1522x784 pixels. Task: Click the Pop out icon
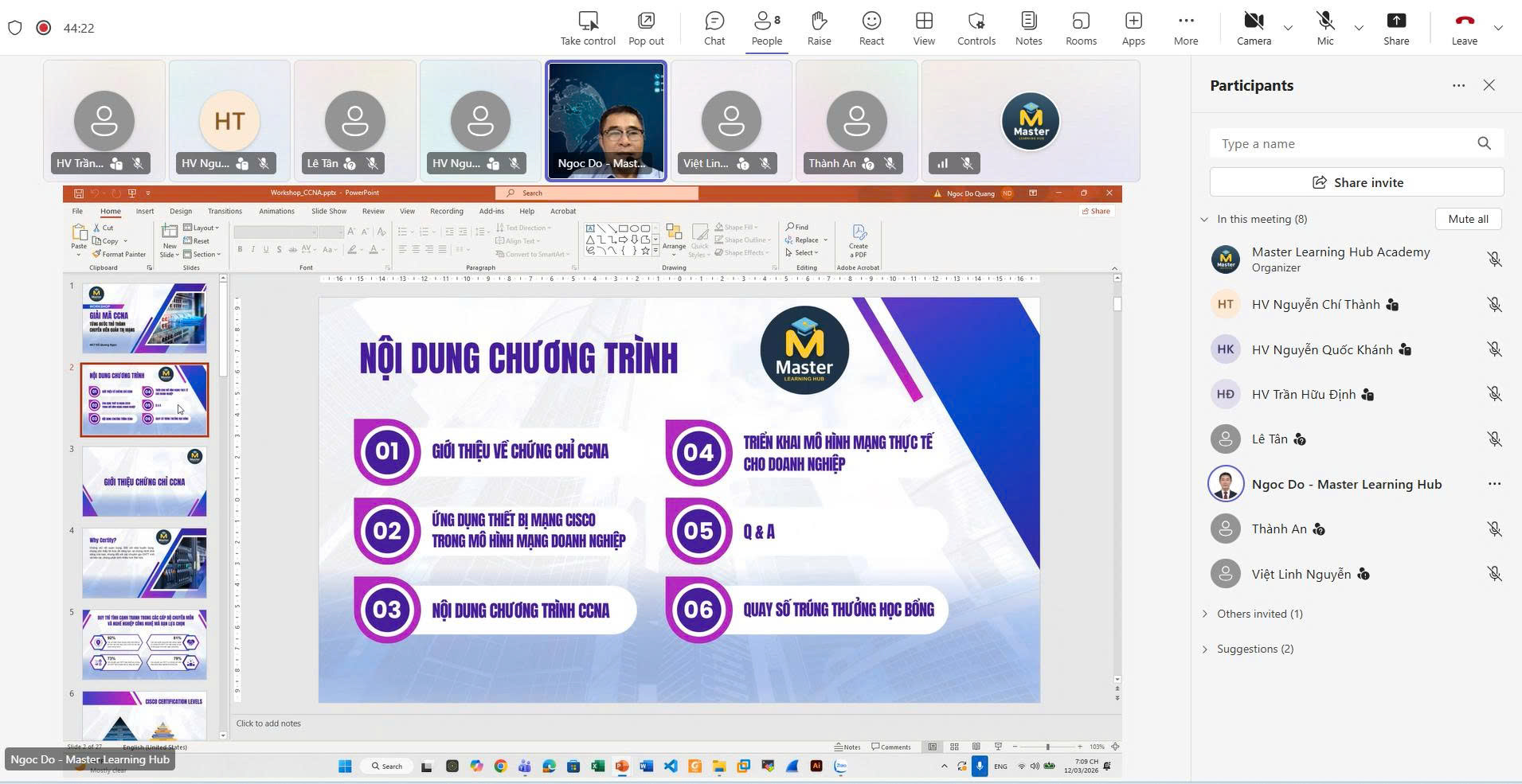pyautogui.click(x=646, y=28)
